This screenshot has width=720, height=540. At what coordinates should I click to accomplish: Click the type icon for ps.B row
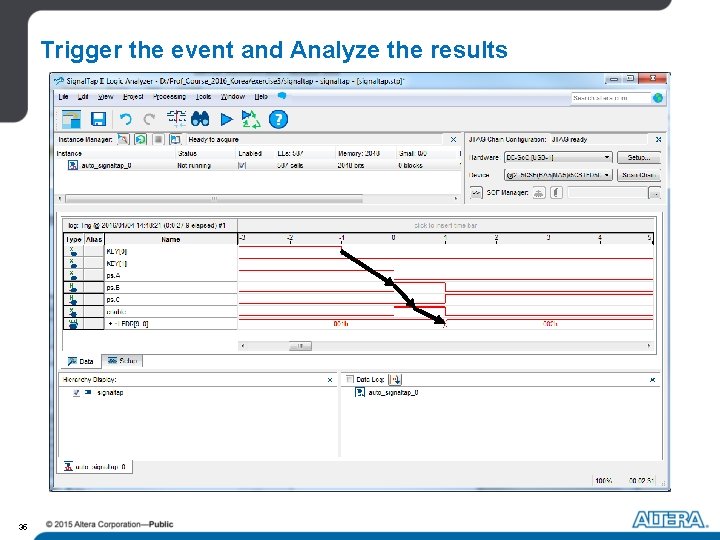(x=73, y=287)
